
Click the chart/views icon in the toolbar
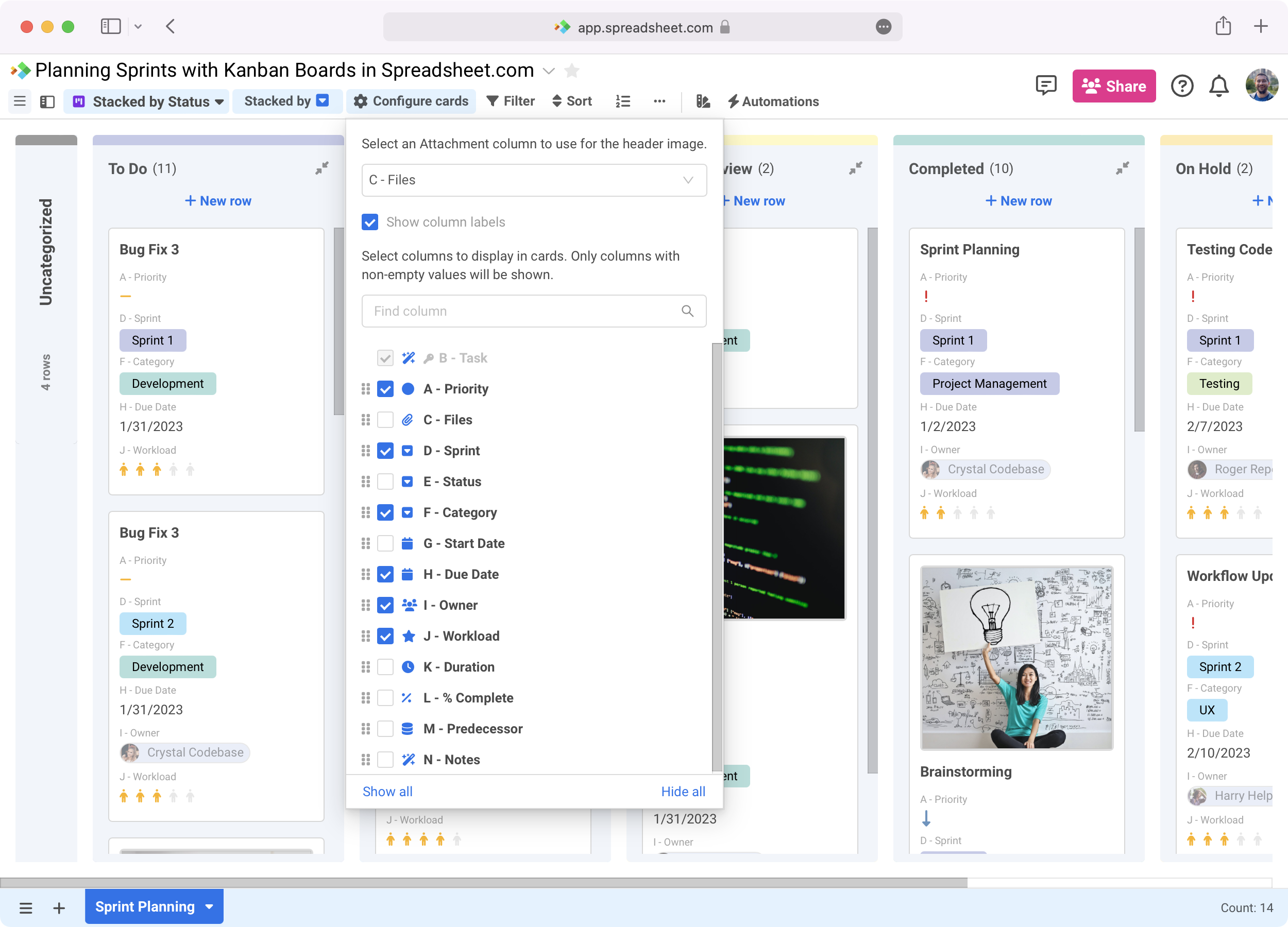coord(703,101)
